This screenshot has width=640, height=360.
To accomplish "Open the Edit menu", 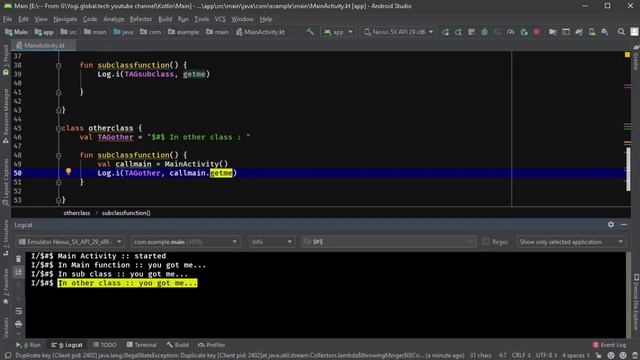I will click(x=23, y=19).
